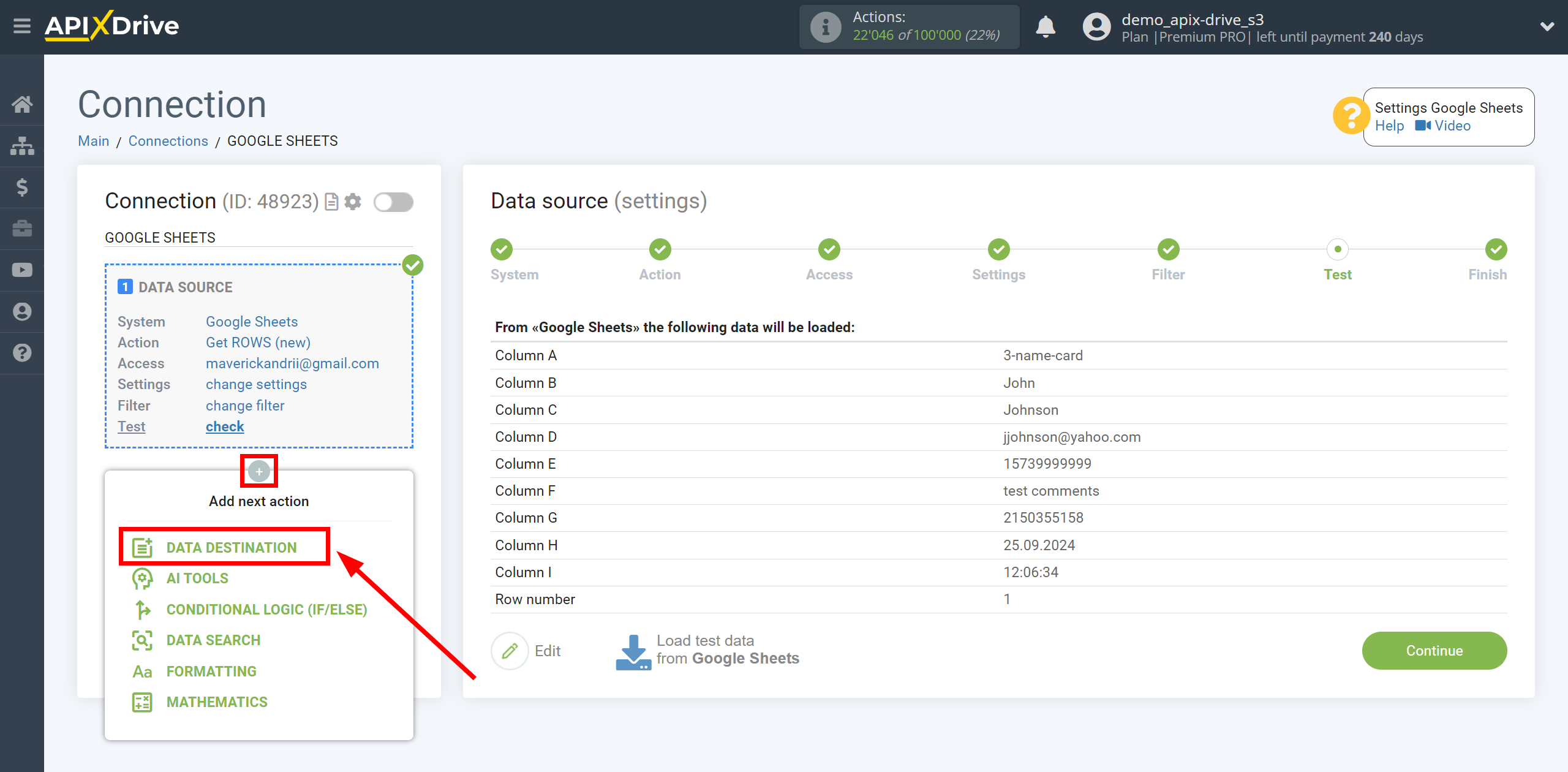1568x772 pixels.
Task: Click the Row number label
Action: 535,599
